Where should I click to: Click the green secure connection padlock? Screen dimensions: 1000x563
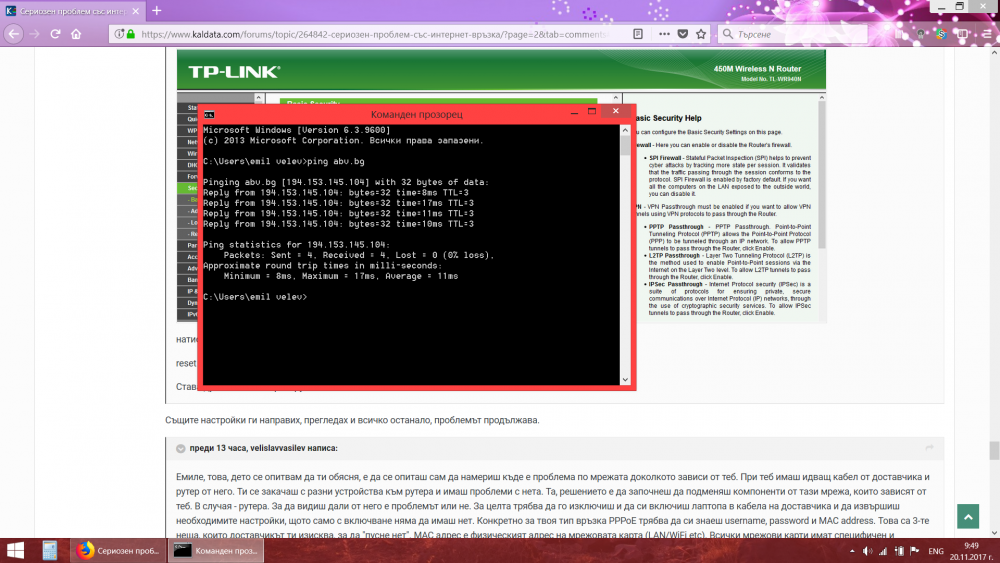point(131,34)
